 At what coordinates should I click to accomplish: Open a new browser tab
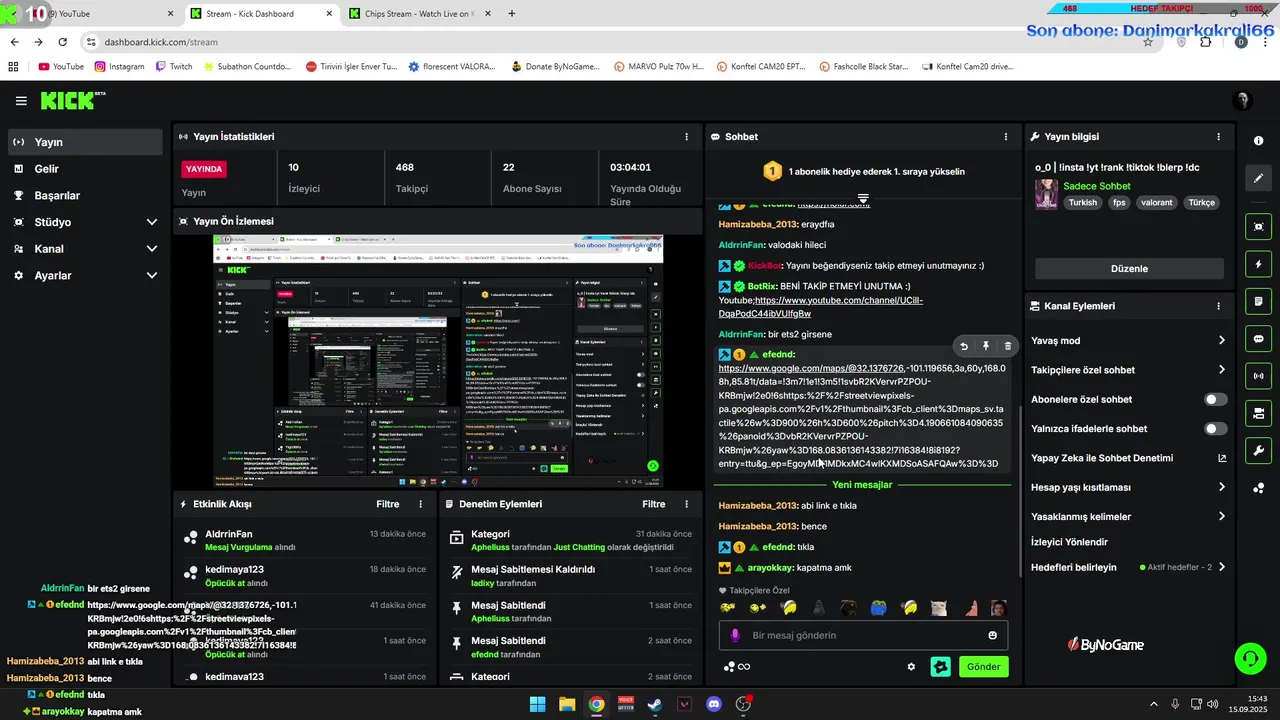(x=512, y=14)
